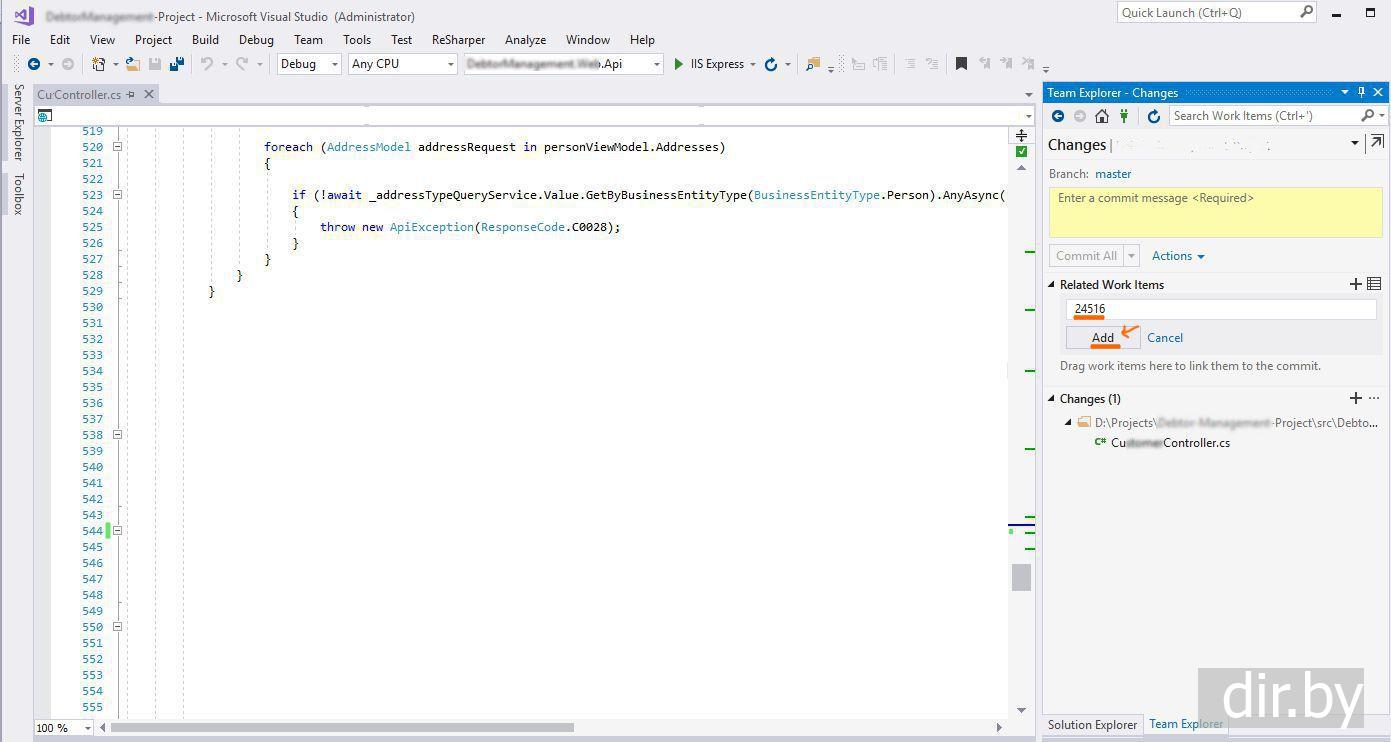
Task: Click the Save All toolbar icon
Action: point(176,64)
